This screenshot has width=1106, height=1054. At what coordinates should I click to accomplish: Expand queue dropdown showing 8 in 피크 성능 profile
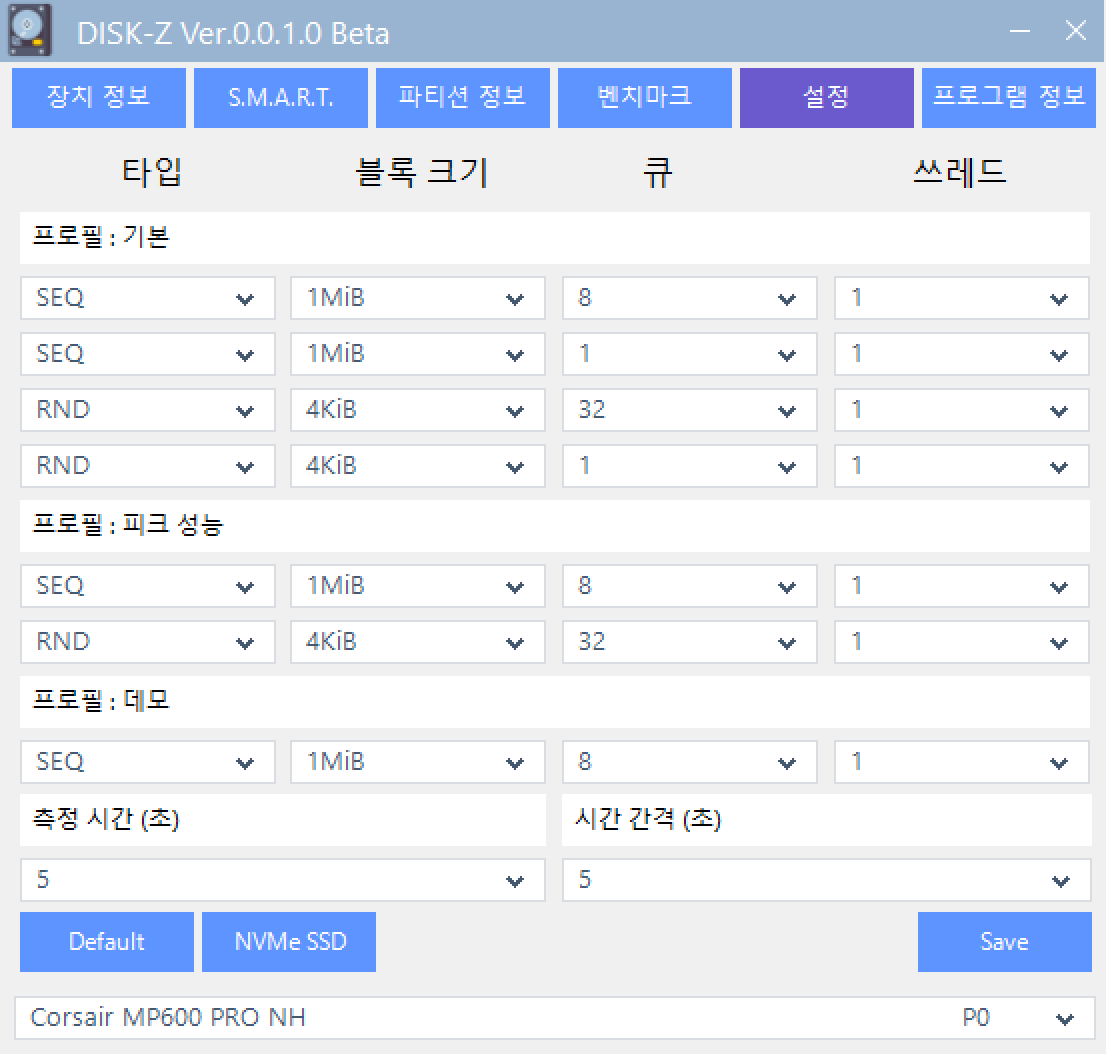coord(689,586)
